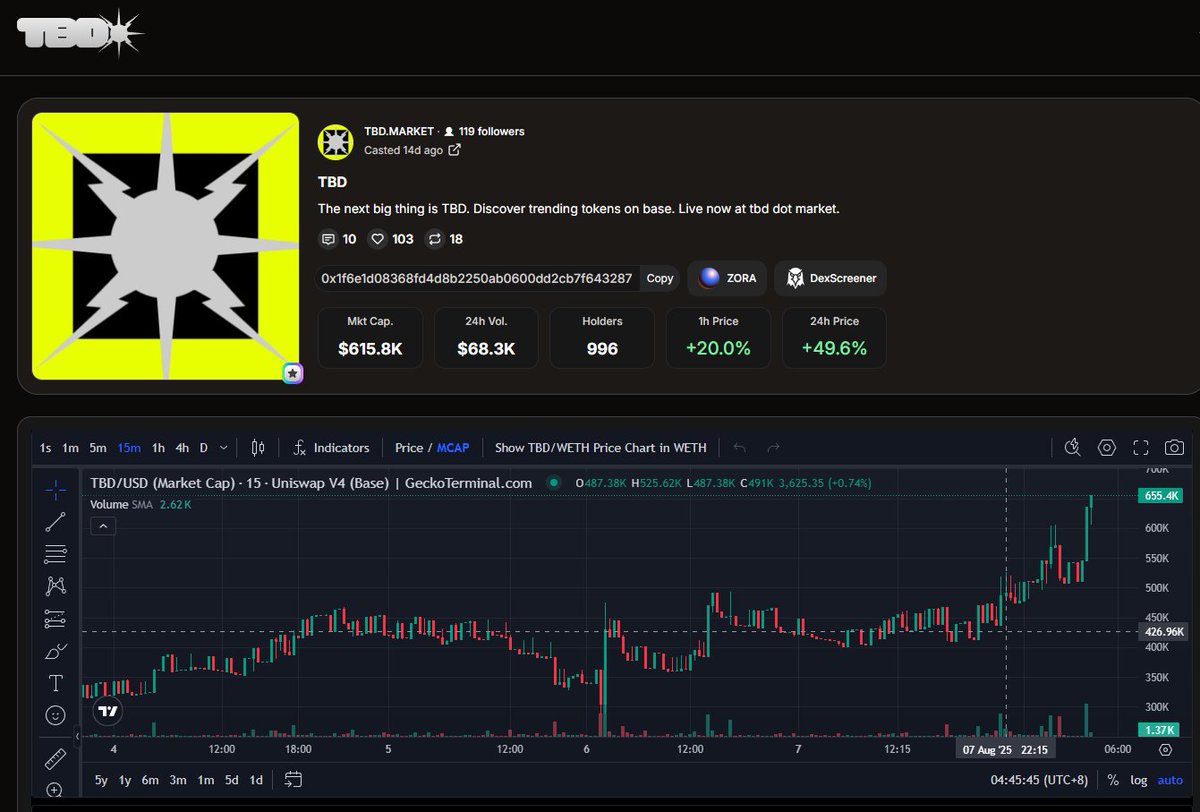Image resolution: width=1200 pixels, height=812 pixels.
Task: Click the recast icon showing 18
Action: [x=435, y=239]
